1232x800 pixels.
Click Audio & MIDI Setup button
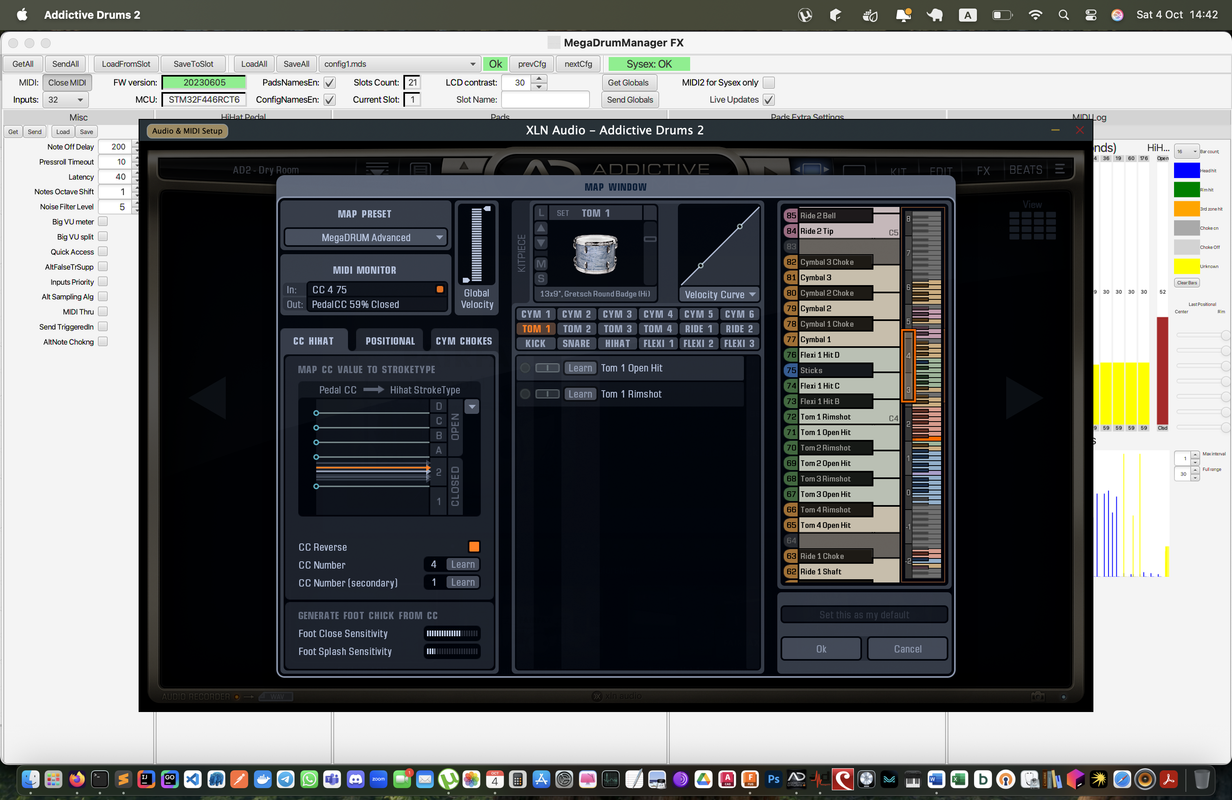click(188, 130)
